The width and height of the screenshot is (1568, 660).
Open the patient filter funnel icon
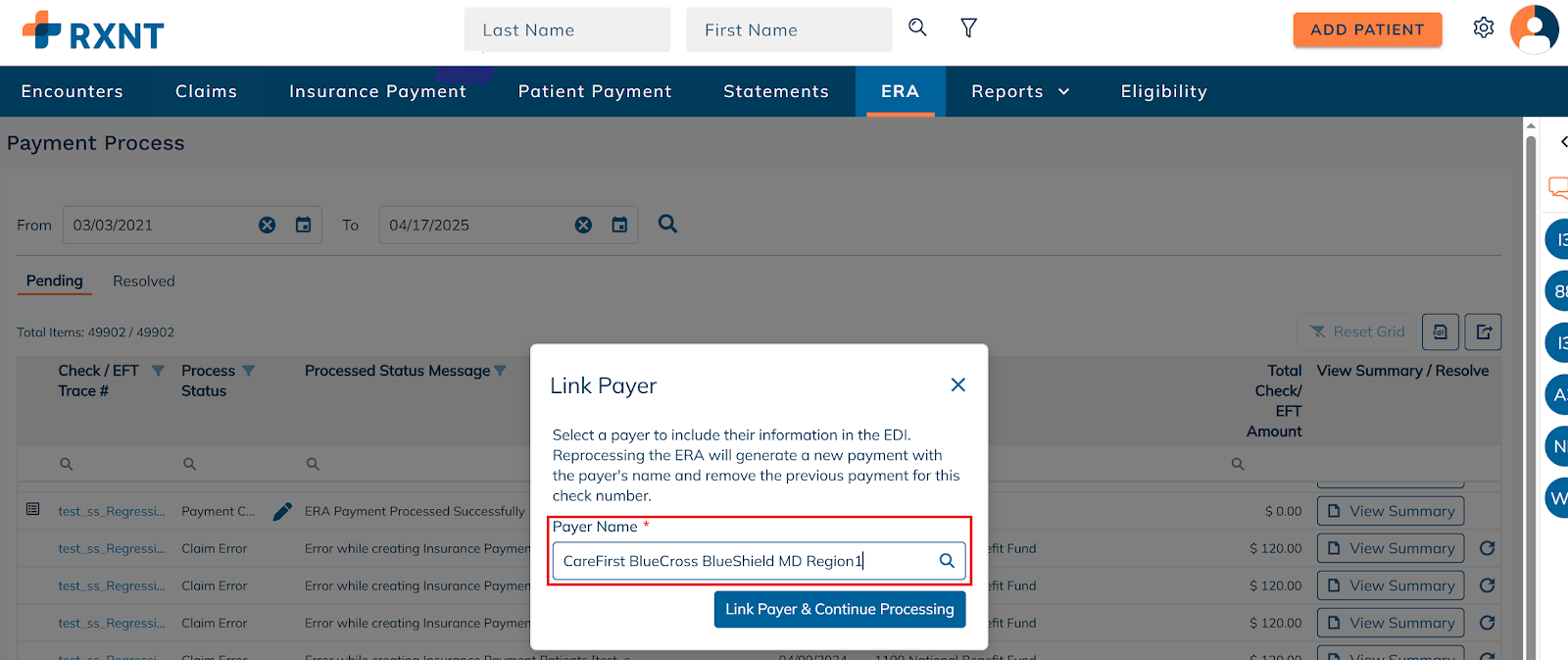click(968, 28)
